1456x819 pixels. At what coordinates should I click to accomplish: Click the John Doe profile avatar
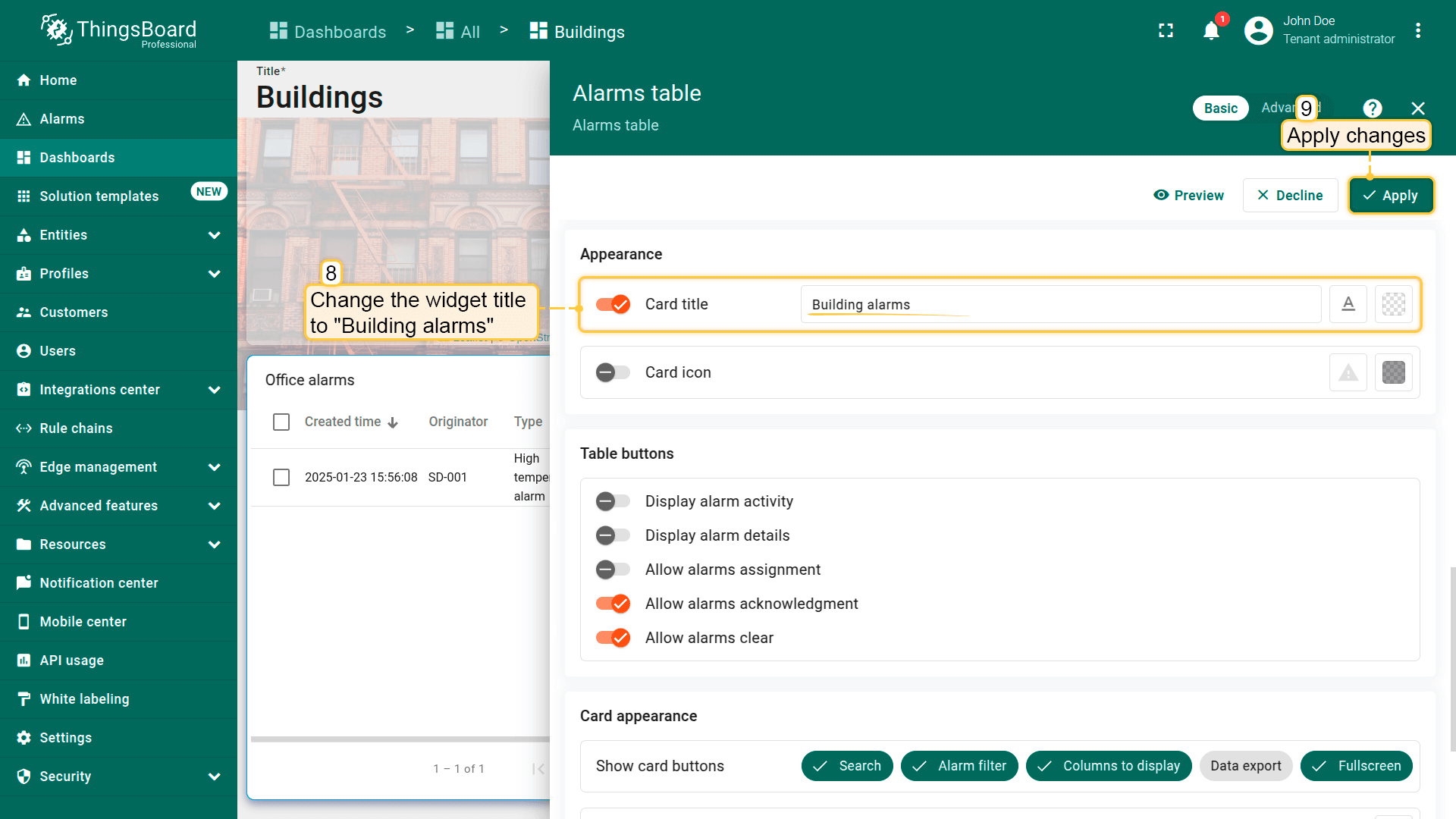[1258, 31]
